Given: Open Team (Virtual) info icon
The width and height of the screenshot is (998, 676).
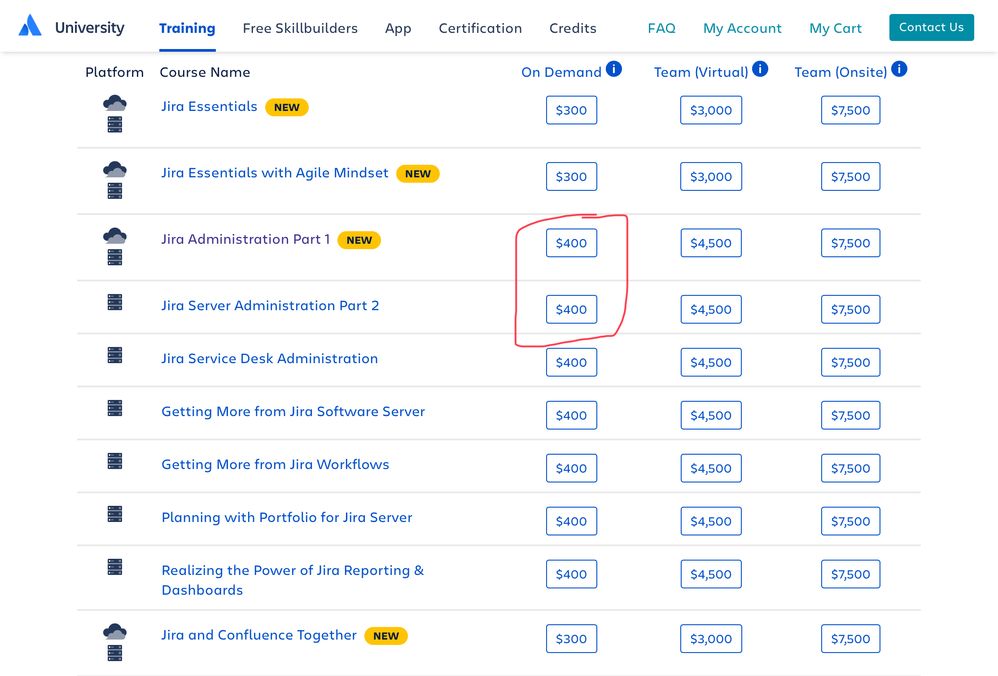Looking at the screenshot, I should pos(760,69).
